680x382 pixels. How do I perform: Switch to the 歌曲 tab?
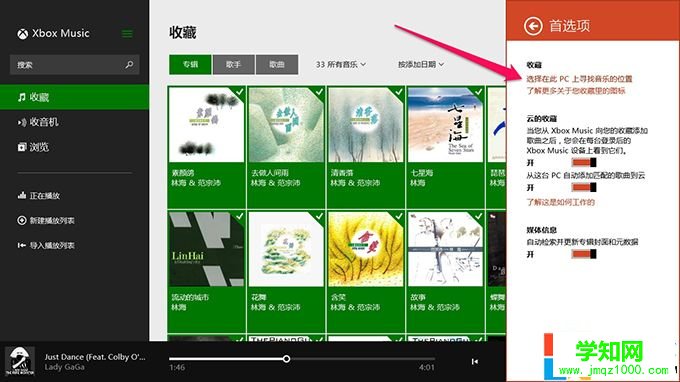[x=277, y=65]
